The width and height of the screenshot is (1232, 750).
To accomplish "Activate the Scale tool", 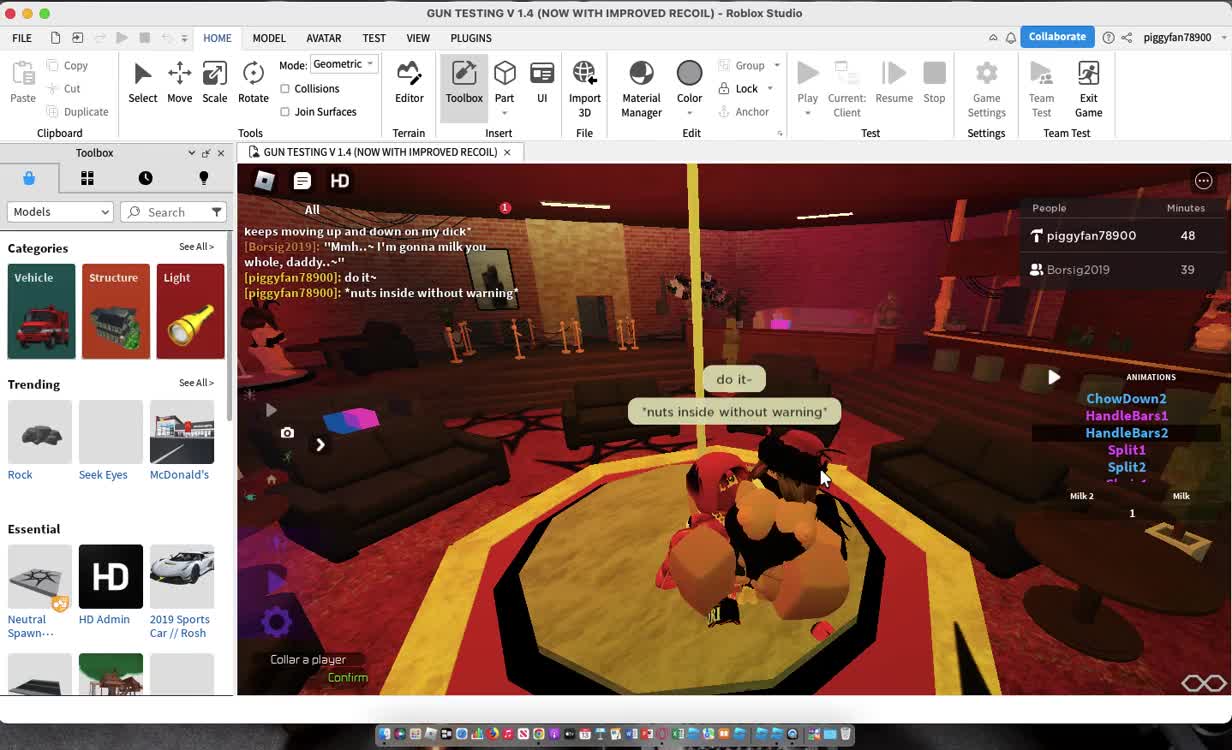I will 214,82.
